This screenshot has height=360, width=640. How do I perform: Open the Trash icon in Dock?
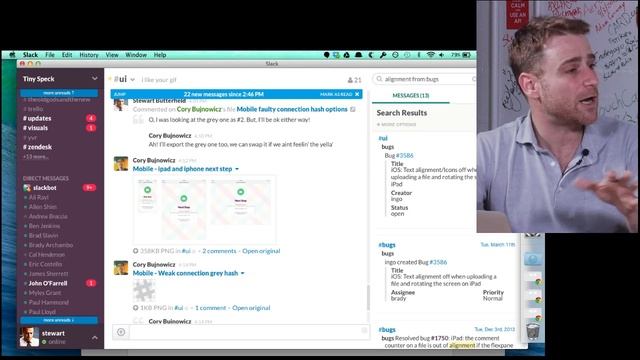pos(533,332)
